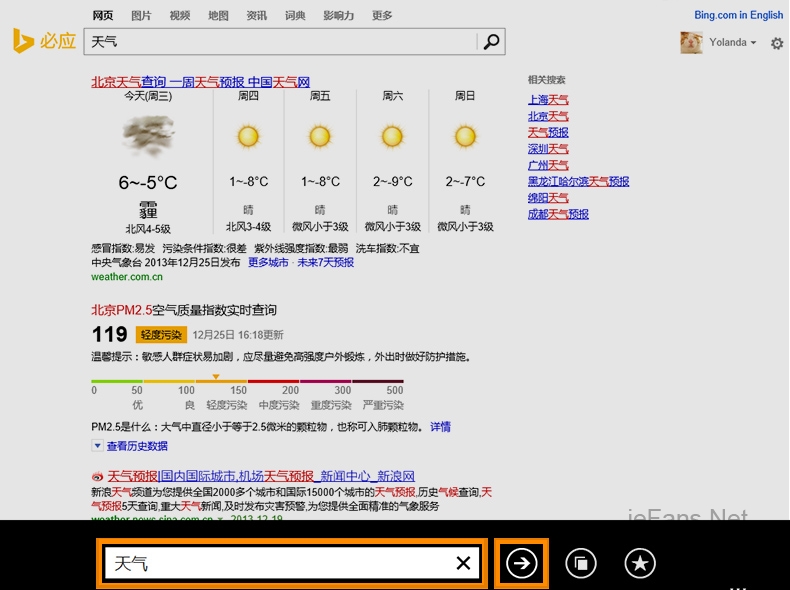
Task: Click related search 天气预报
Action: point(548,133)
